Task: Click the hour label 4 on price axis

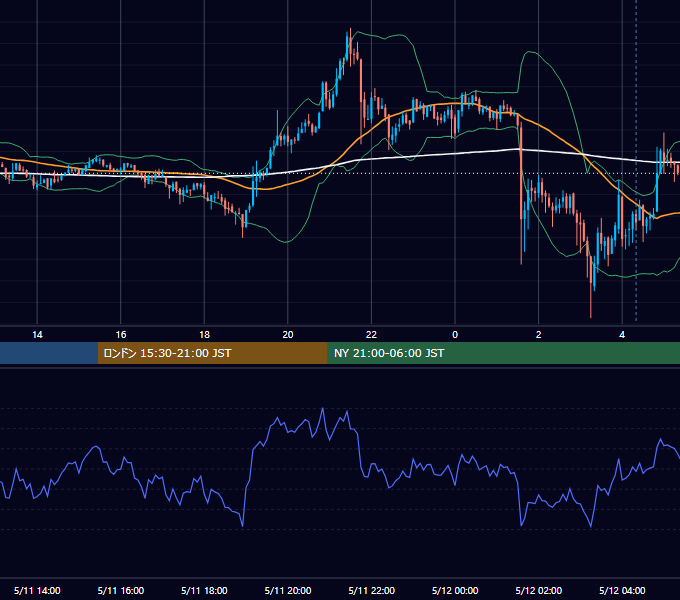Action: 622,335
